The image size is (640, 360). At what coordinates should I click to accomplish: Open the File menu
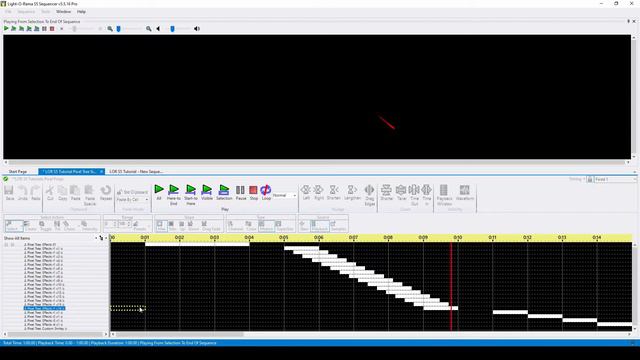[x=8, y=12]
